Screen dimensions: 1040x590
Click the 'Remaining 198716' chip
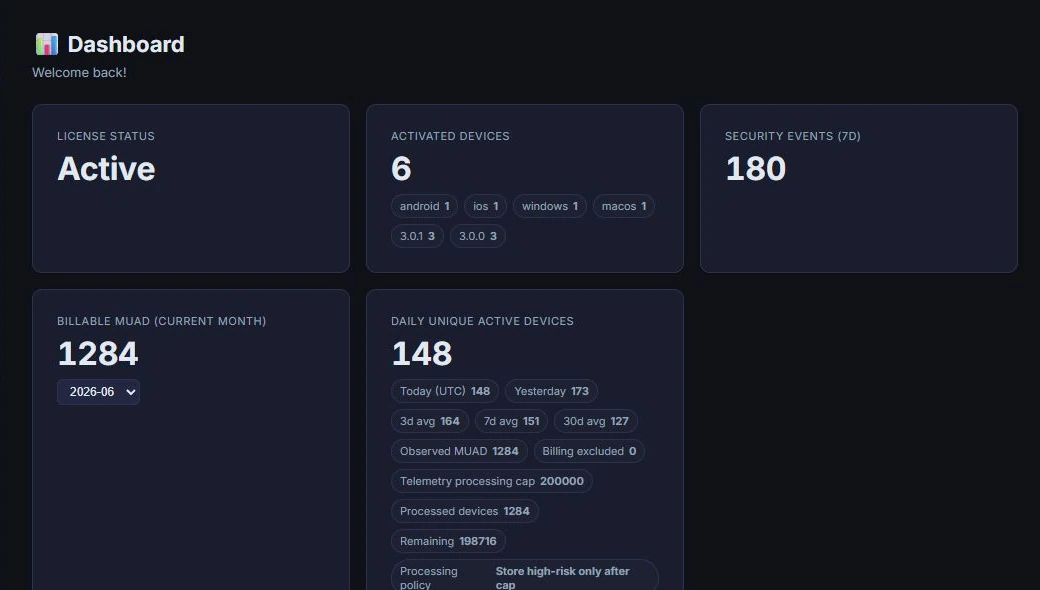point(448,541)
